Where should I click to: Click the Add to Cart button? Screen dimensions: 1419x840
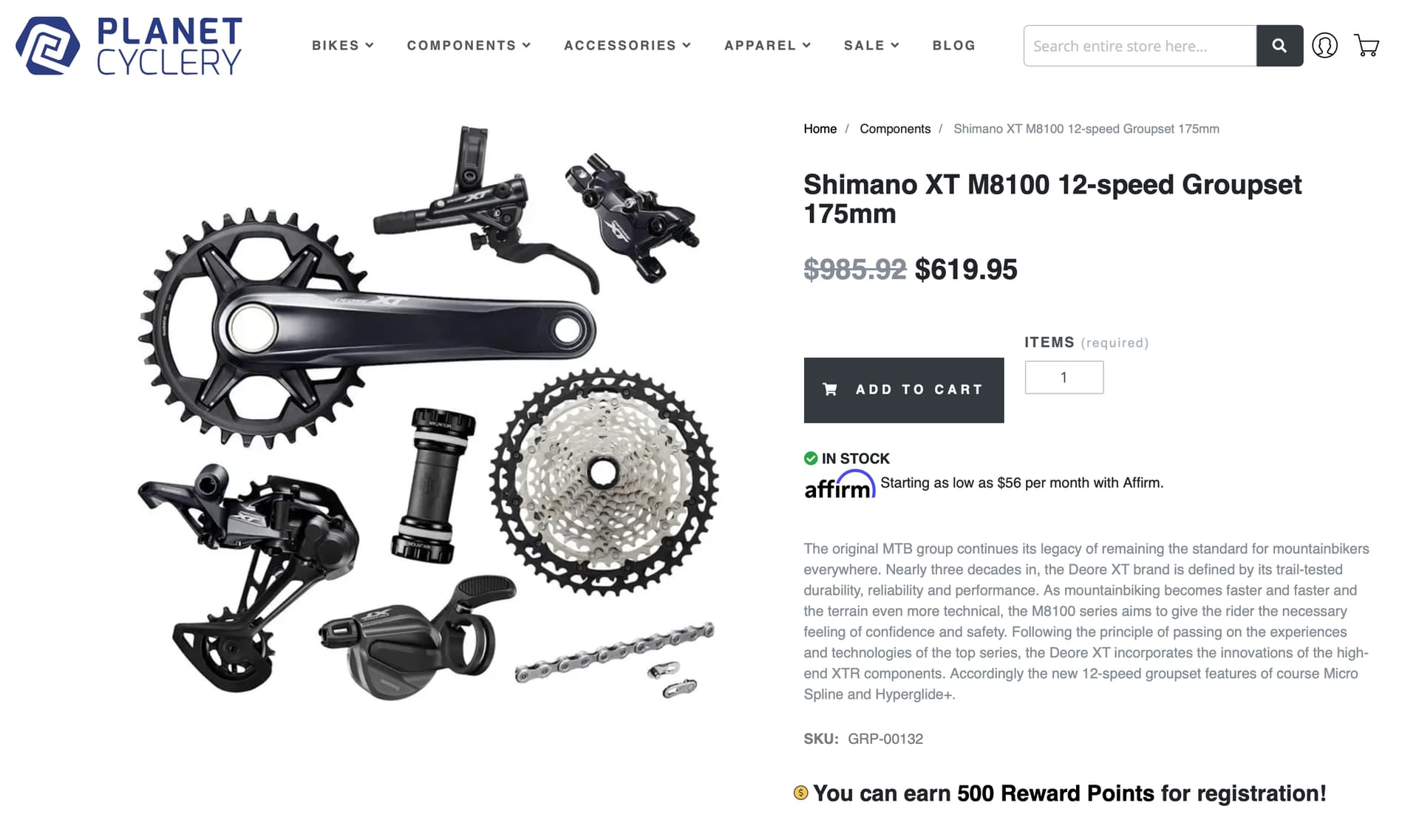[x=904, y=390]
